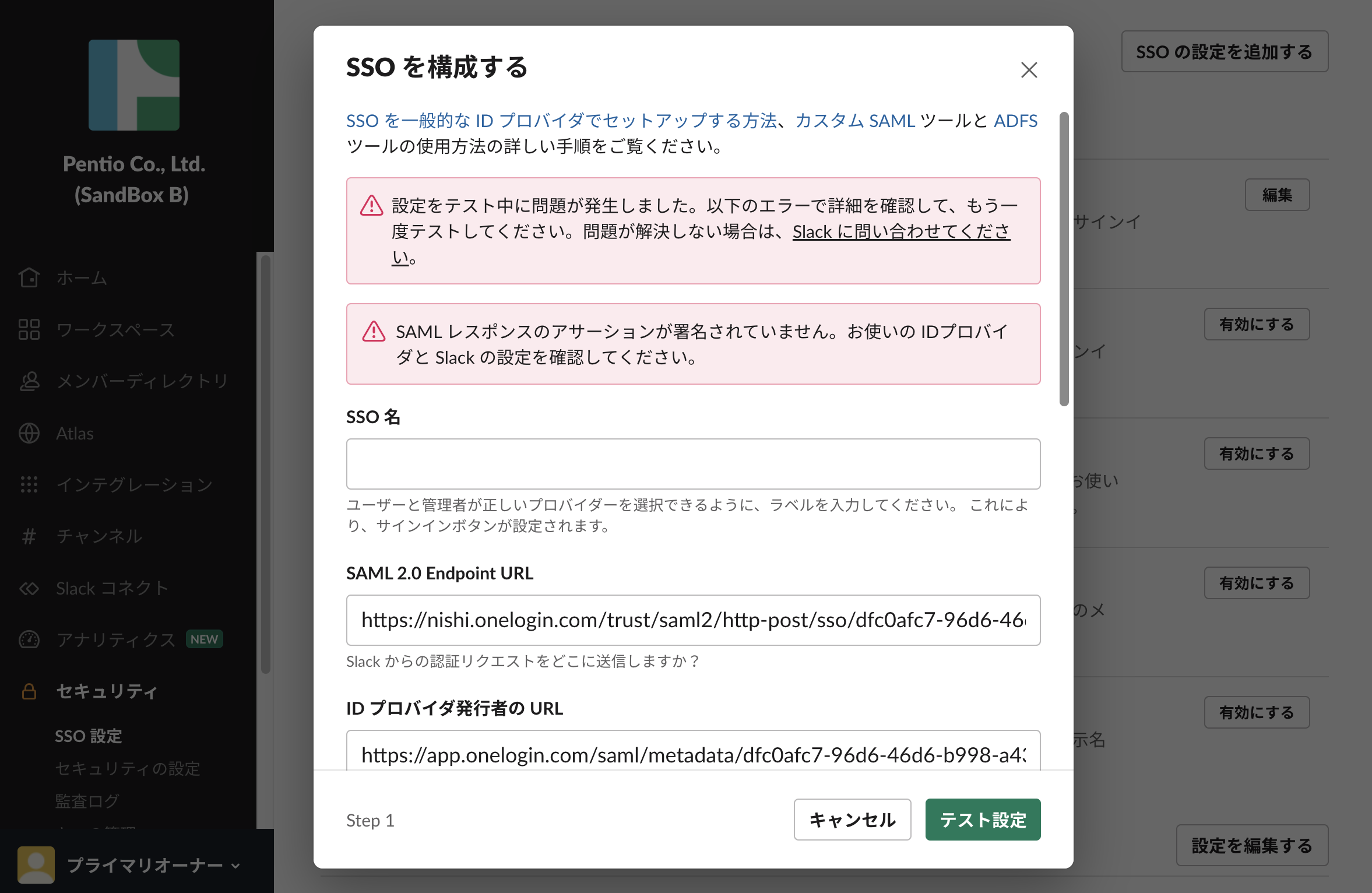Open 監査ログ submenu item

point(87,801)
